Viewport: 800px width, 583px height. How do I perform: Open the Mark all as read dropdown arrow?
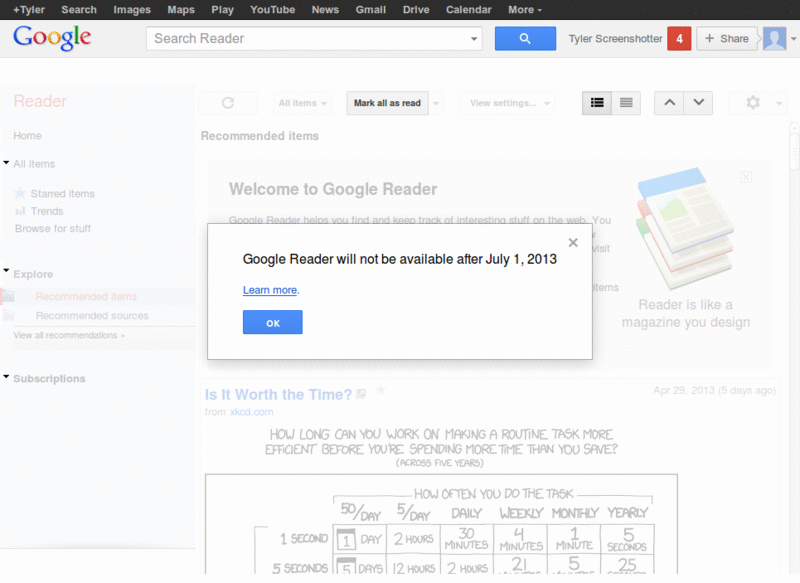pos(436,103)
